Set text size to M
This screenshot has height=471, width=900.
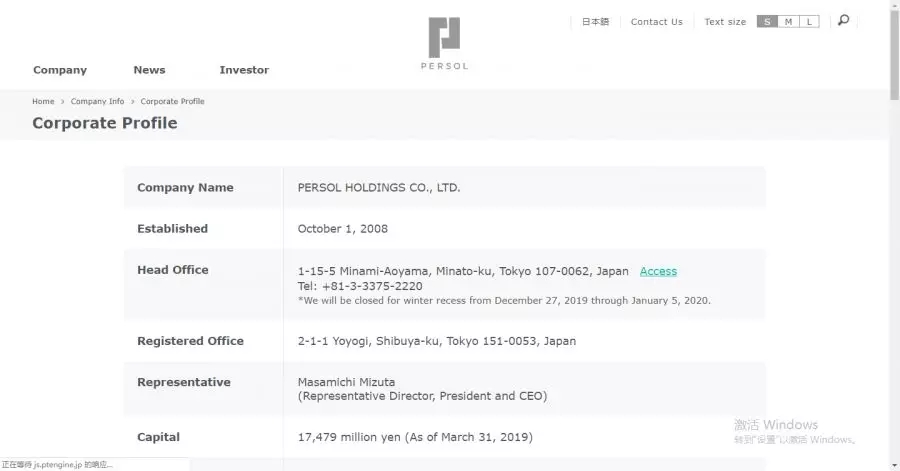click(788, 22)
